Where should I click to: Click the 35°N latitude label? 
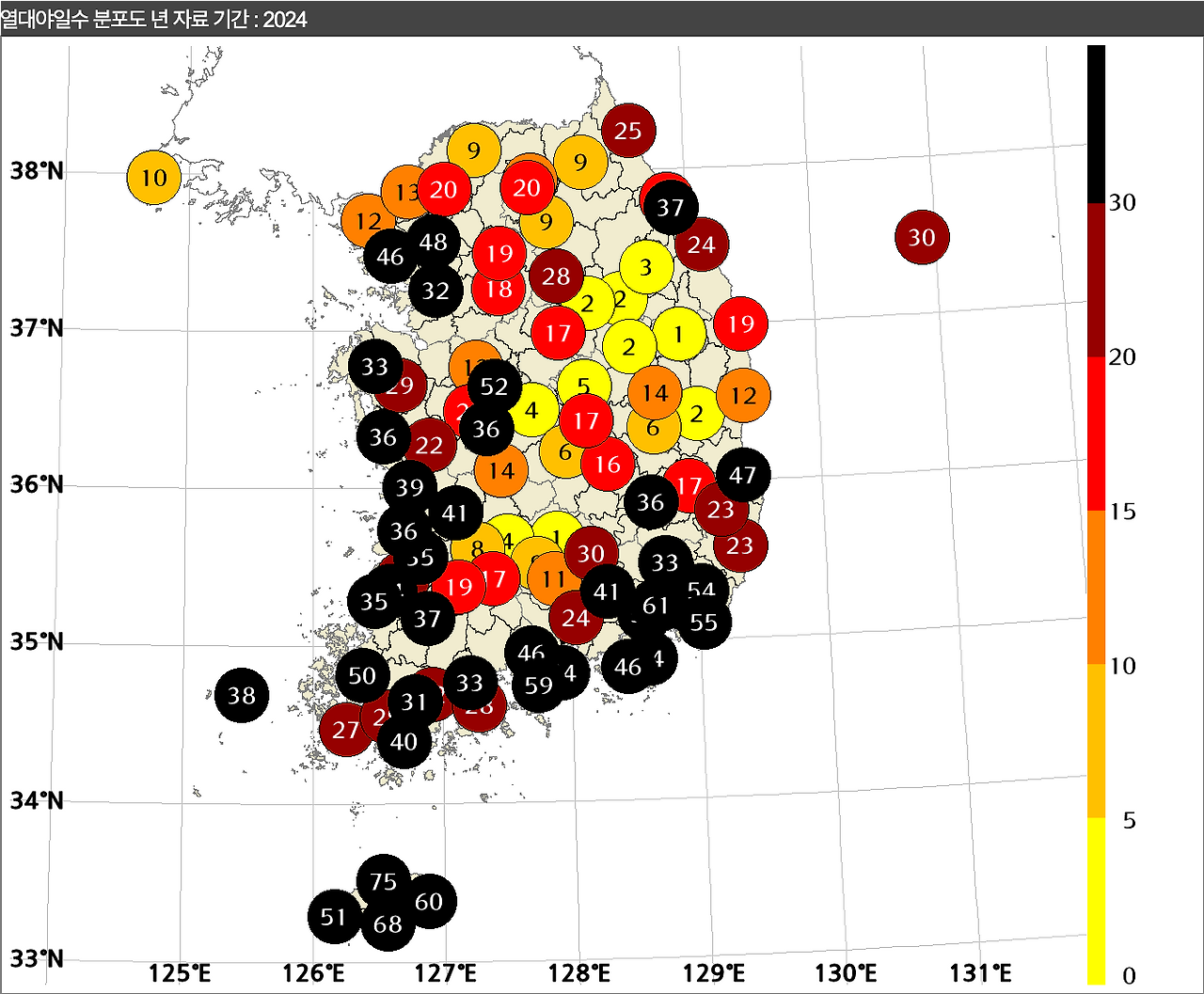(x=38, y=641)
